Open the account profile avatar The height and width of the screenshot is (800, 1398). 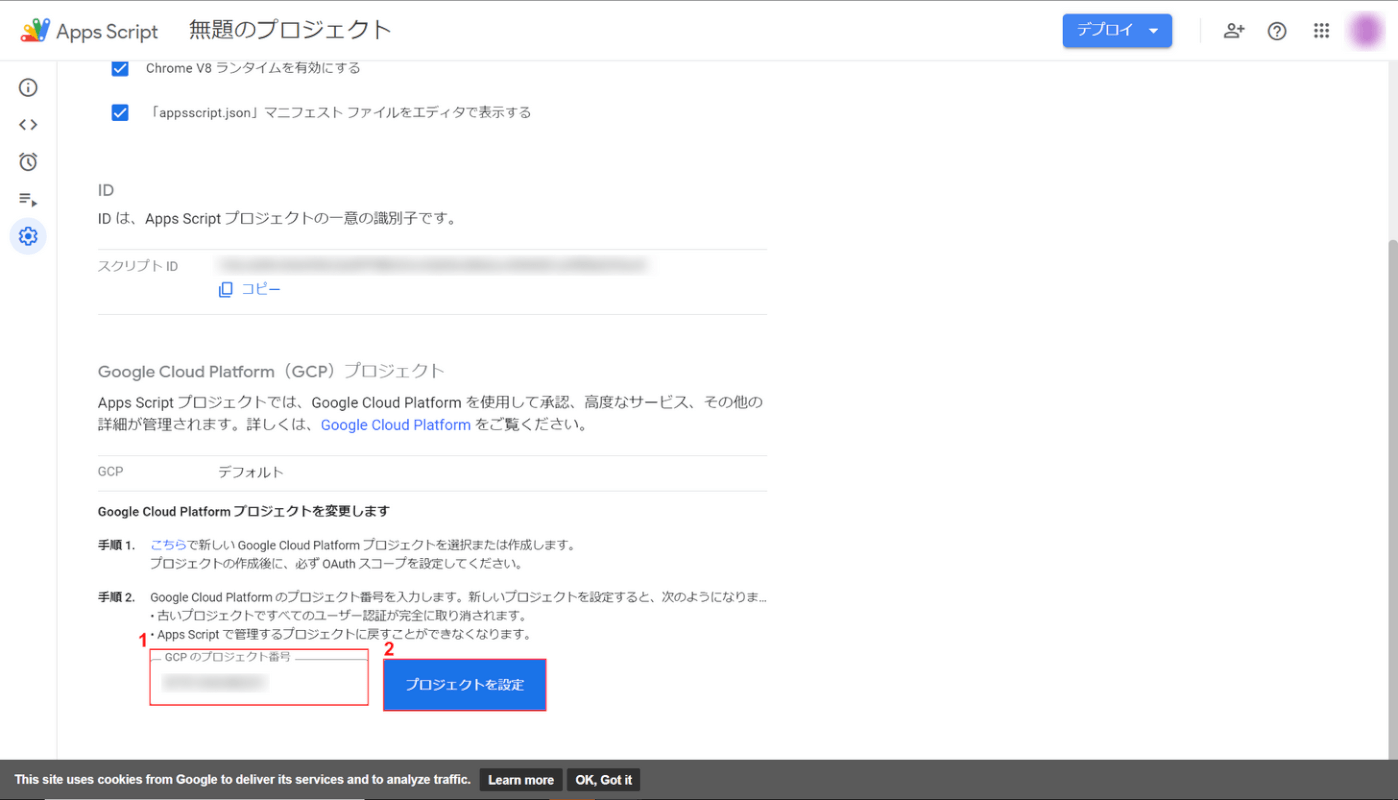1365,31
